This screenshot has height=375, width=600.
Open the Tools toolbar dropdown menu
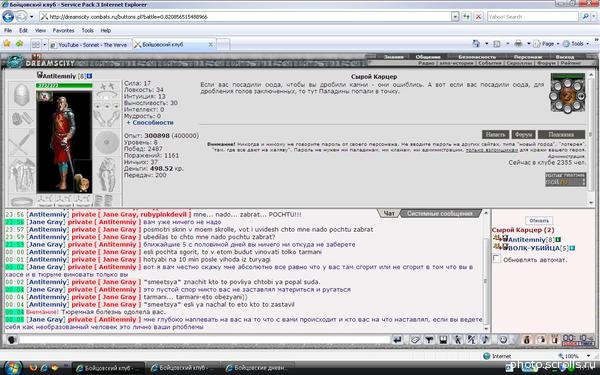[576, 44]
